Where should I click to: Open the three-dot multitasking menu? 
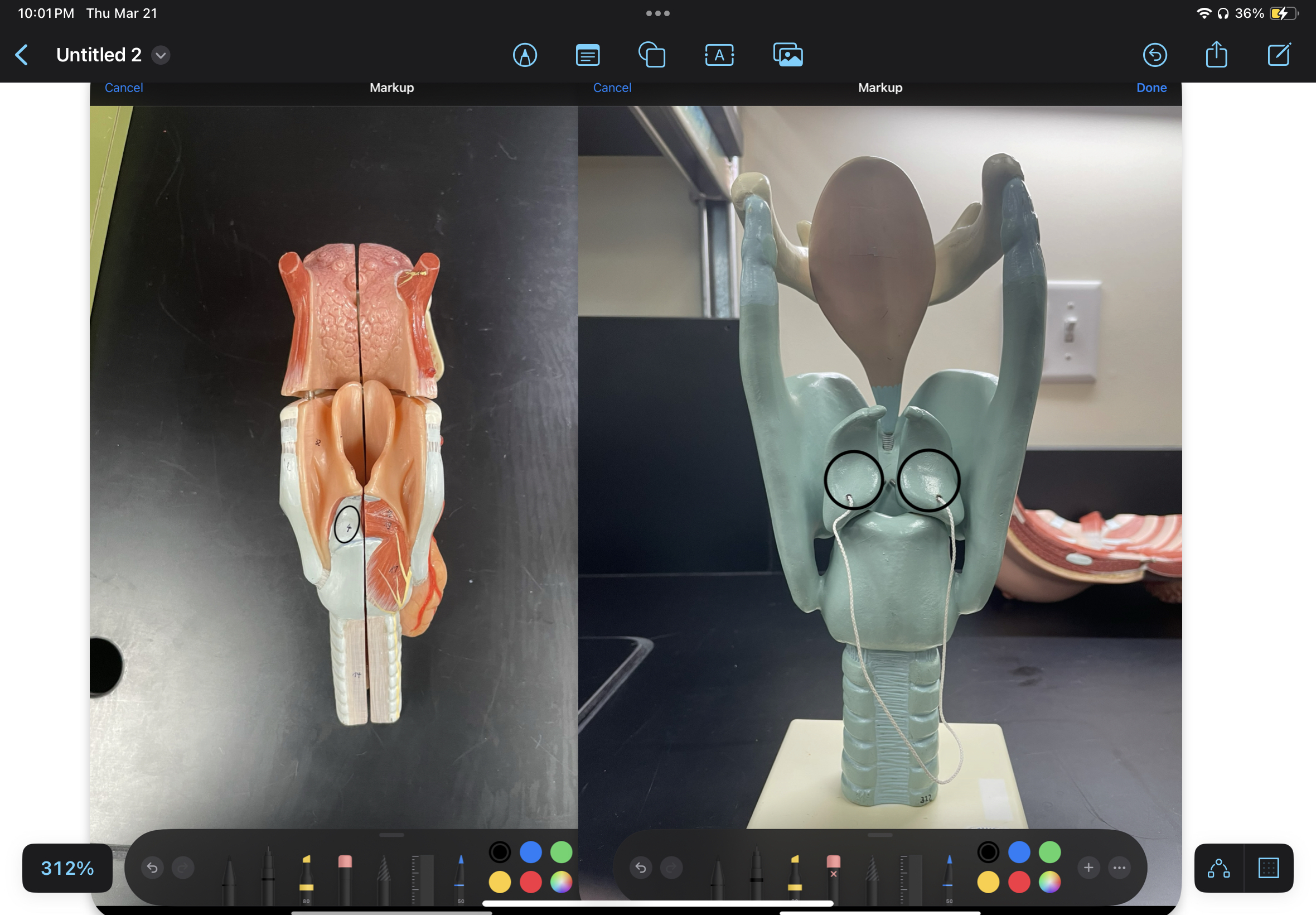[x=657, y=13]
